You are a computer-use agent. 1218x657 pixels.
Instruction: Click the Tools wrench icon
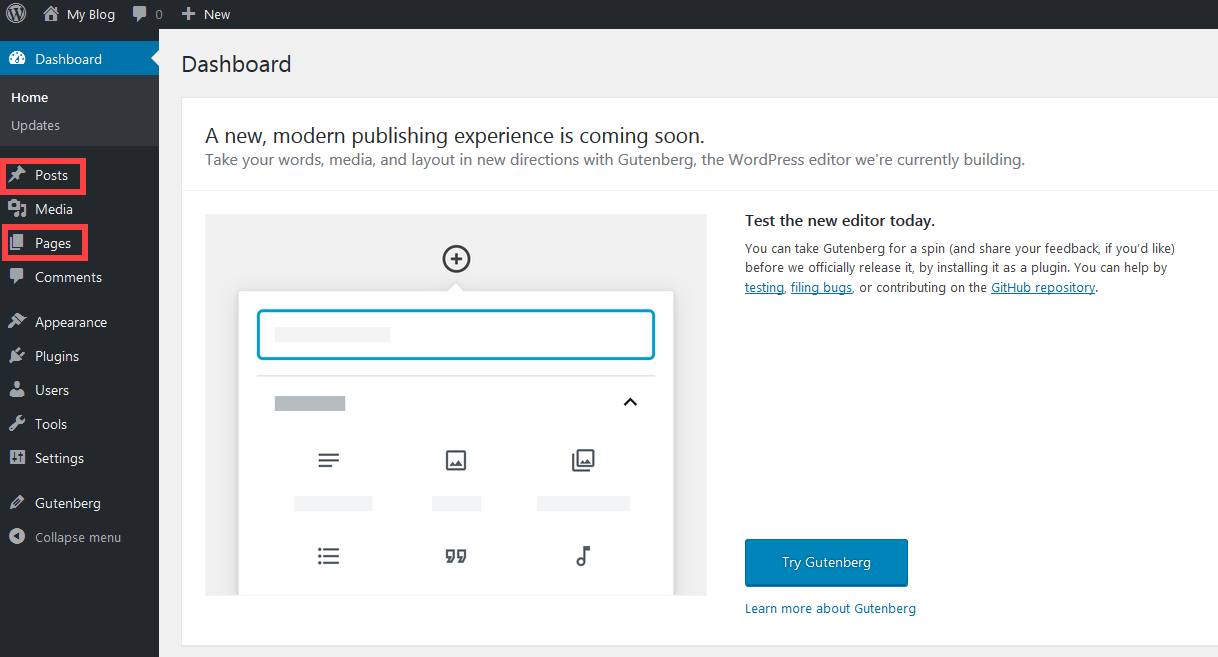point(17,424)
